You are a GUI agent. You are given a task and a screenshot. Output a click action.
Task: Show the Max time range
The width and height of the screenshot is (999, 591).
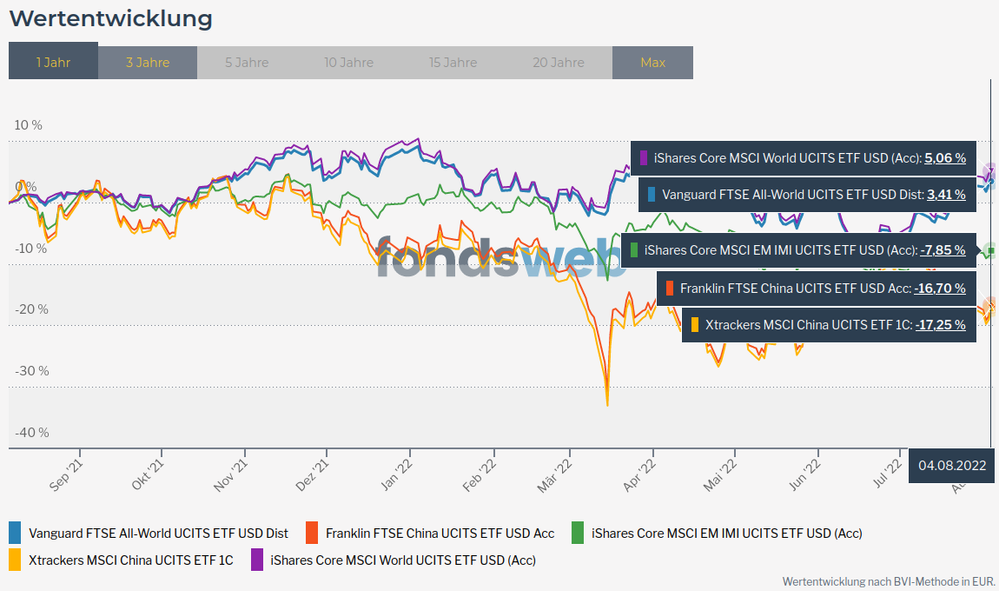[652, 62]
